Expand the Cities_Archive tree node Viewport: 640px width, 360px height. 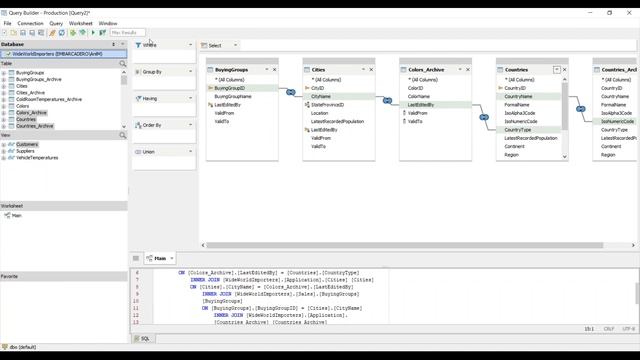point(4,93)
